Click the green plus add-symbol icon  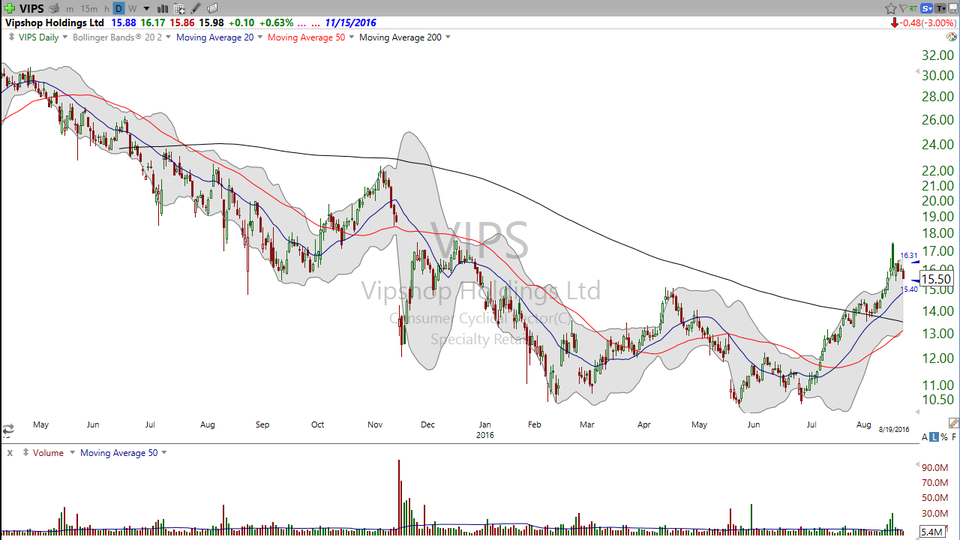[x=9, y=9]
